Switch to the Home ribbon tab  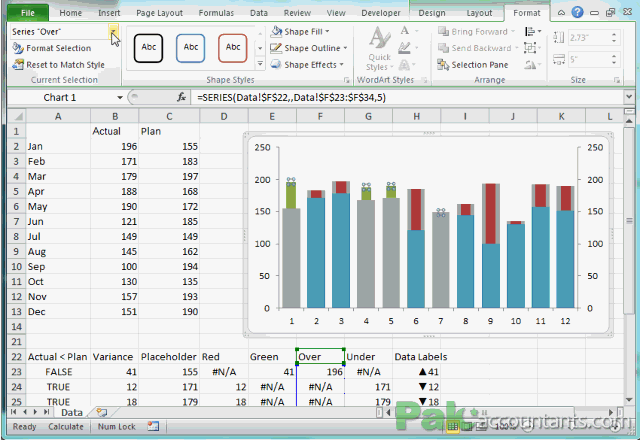(71, 13)
